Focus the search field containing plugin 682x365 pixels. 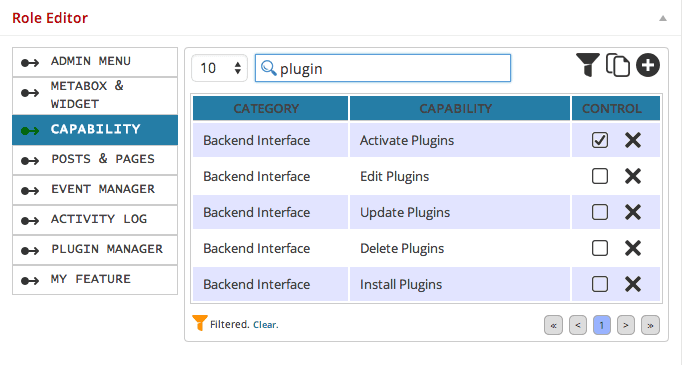click(383, 68)
